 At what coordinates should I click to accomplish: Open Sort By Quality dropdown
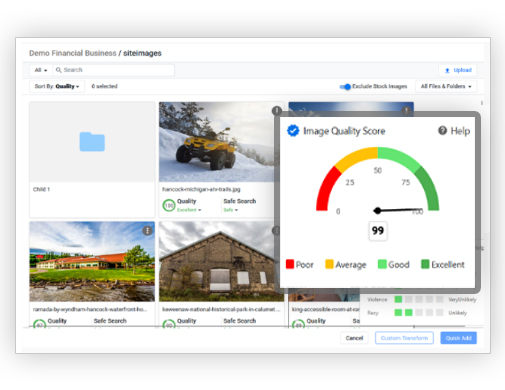point(57,86)
